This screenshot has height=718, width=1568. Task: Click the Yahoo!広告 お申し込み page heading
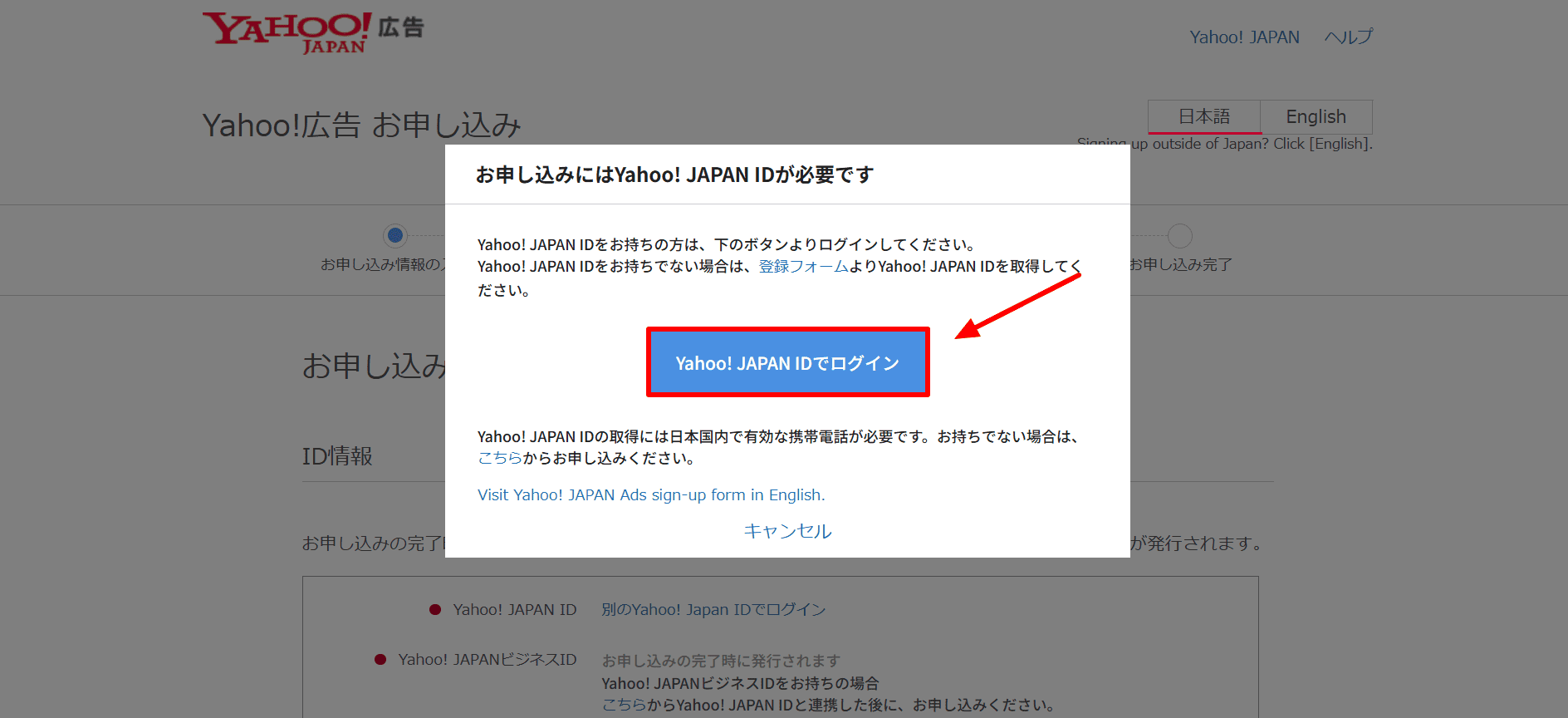pos(361,125)
